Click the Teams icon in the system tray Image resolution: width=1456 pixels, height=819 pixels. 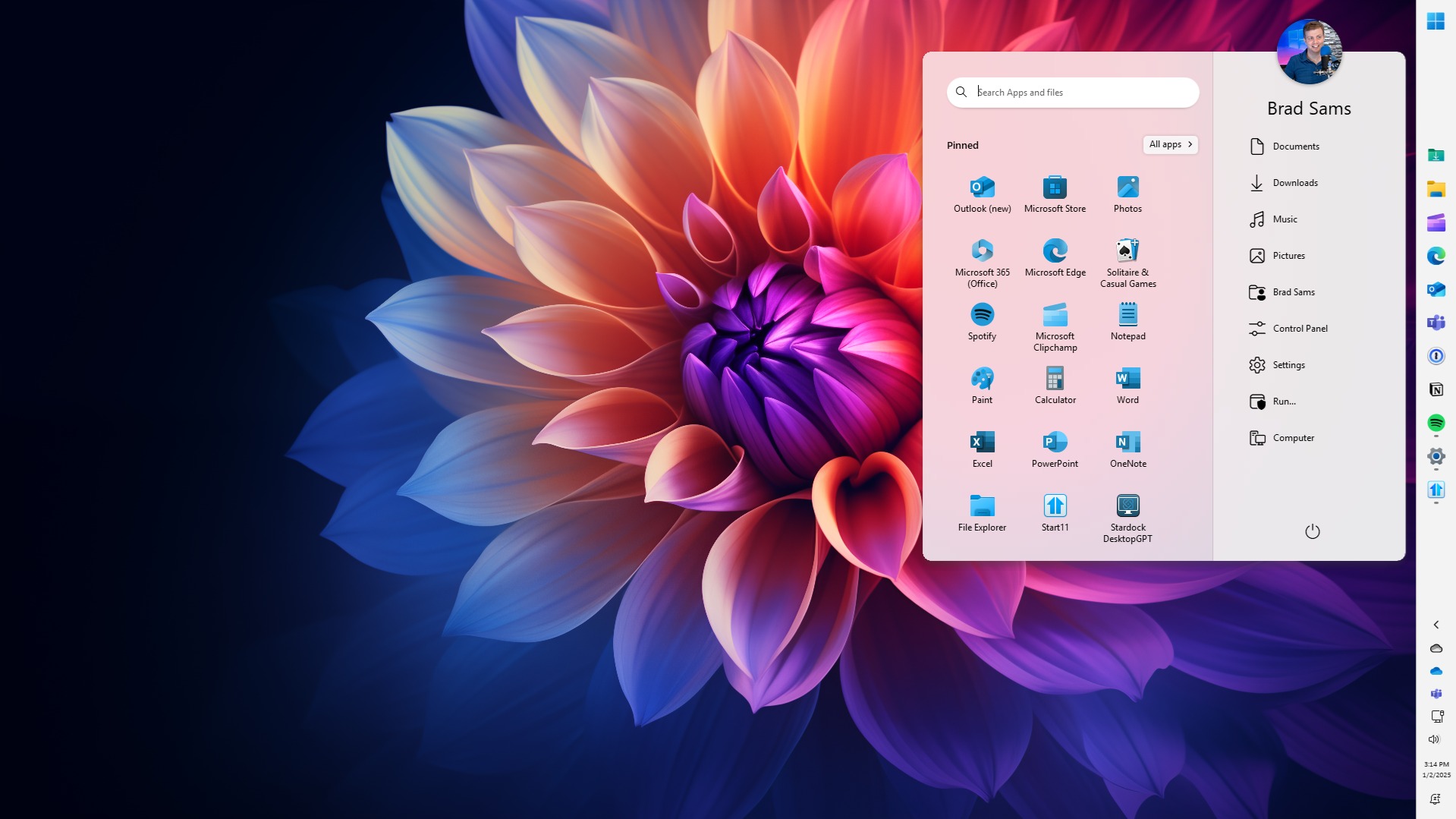(x=1436, y=694)
